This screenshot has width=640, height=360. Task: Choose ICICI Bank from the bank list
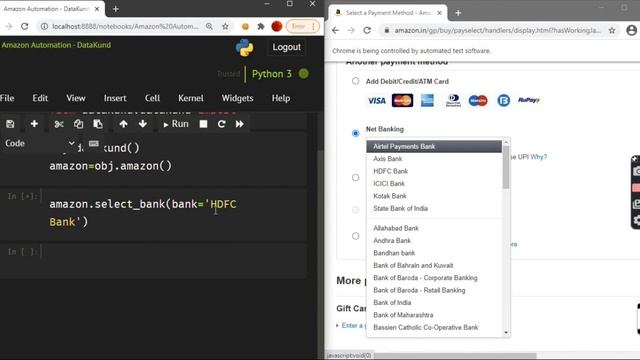(x=434, y=184)
